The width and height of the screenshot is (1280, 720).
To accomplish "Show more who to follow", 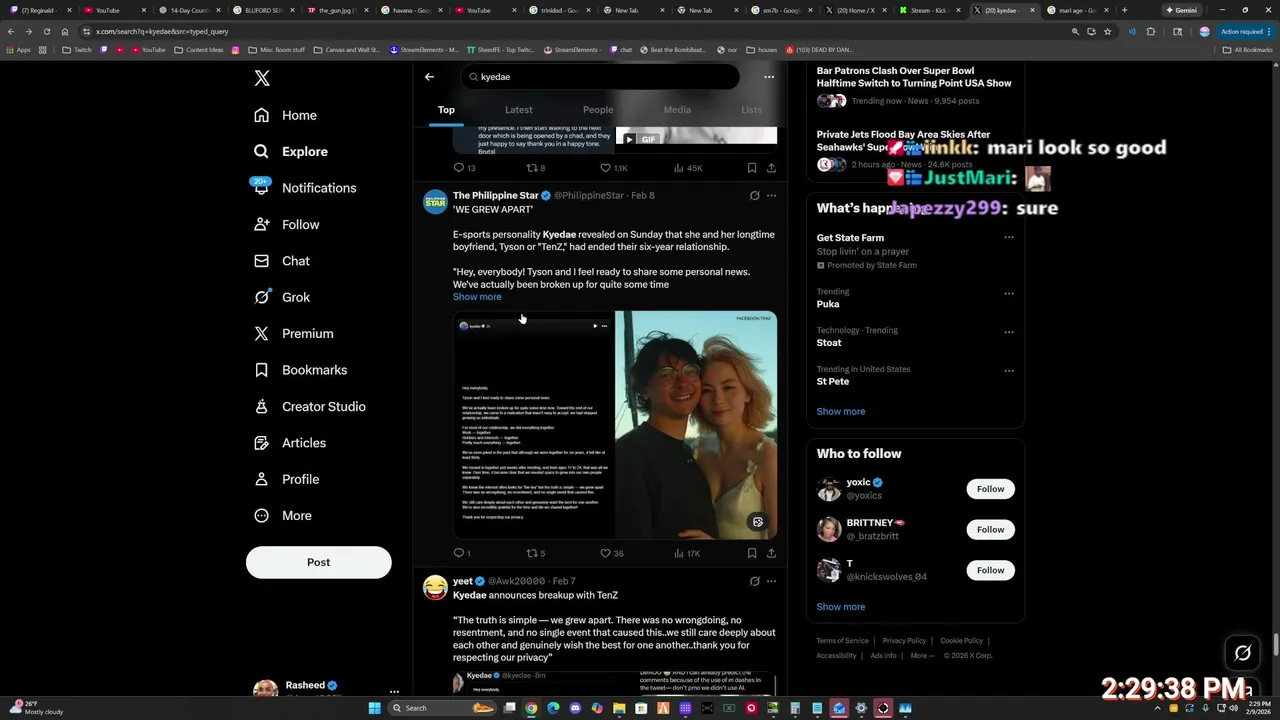I will 841,607.
